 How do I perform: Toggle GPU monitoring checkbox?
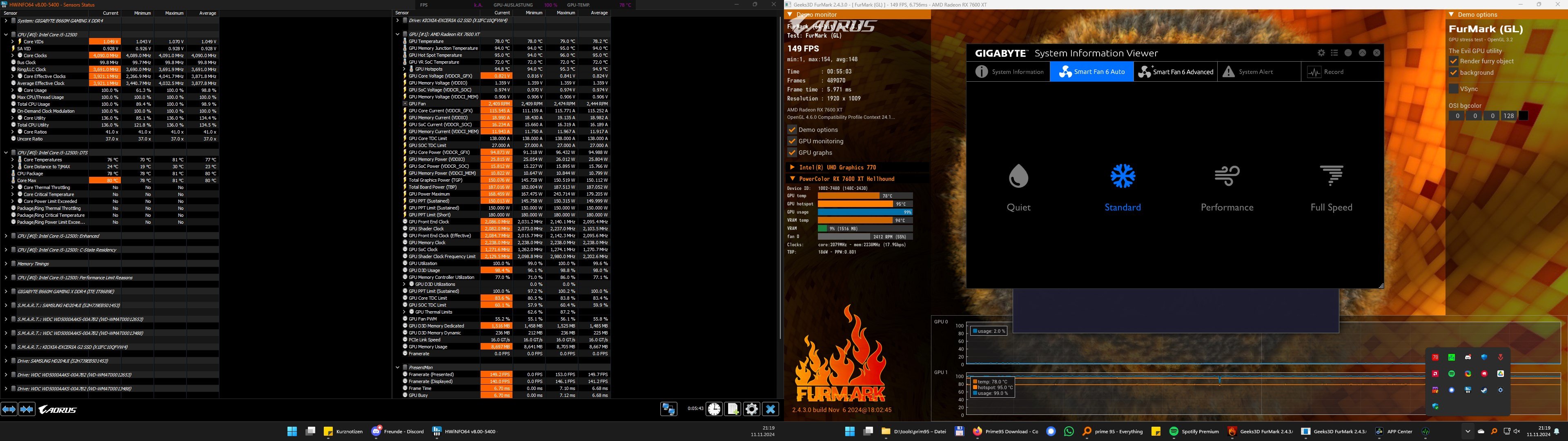(792, 141)
